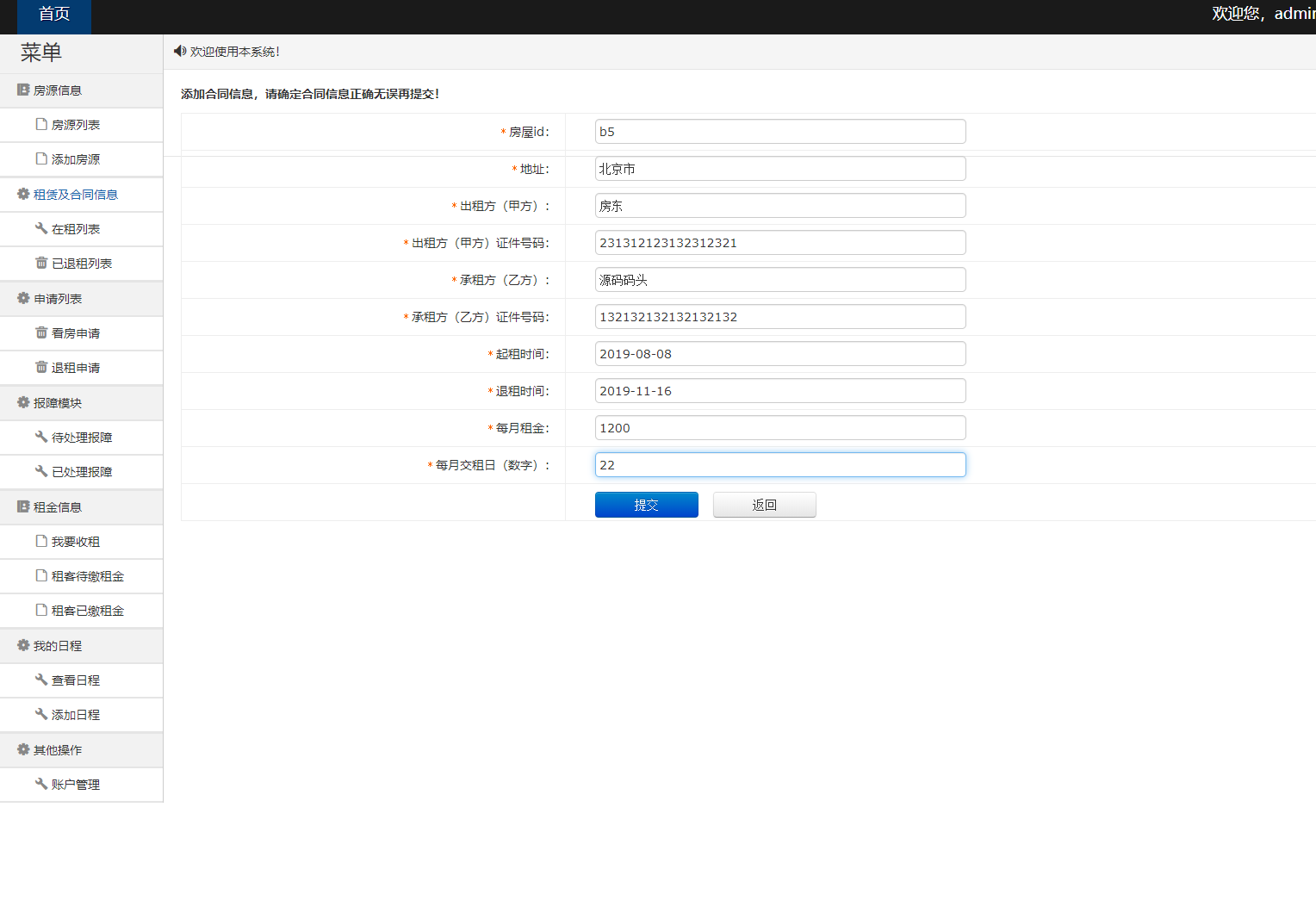Click the gear icon beside 报障模块
1316x919 pixels.
point(22,402)
